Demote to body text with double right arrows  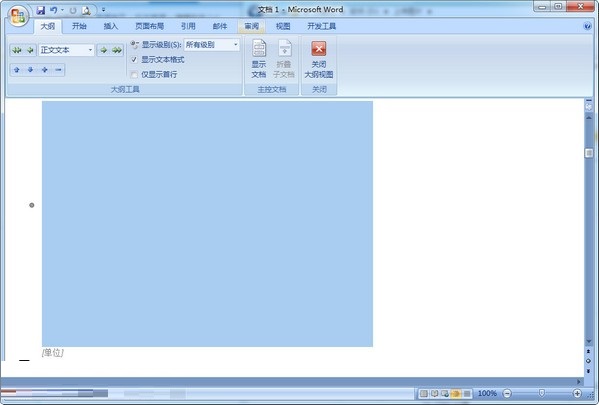tap(117, 50)
